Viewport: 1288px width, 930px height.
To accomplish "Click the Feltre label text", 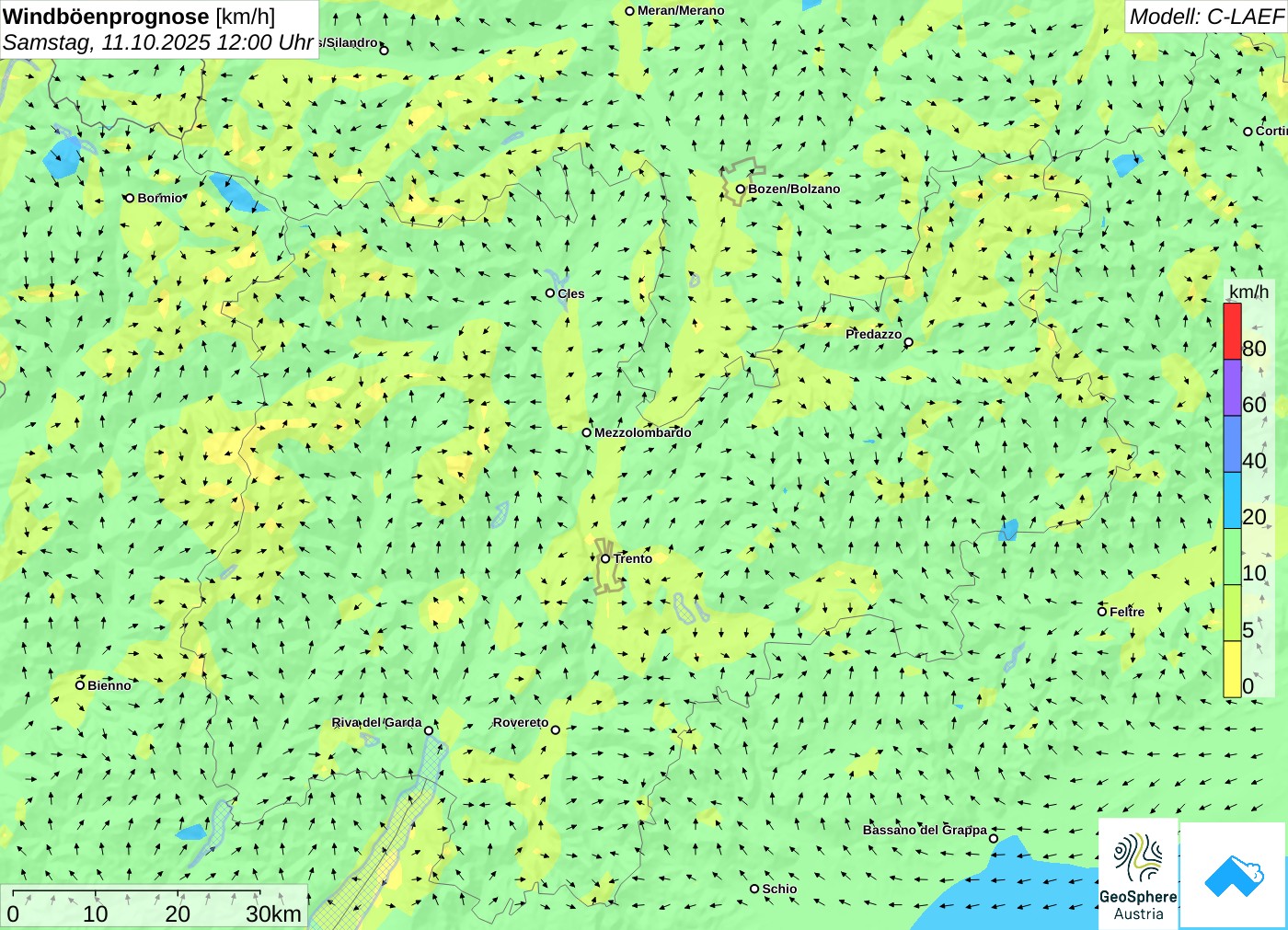I will 1127,612.
